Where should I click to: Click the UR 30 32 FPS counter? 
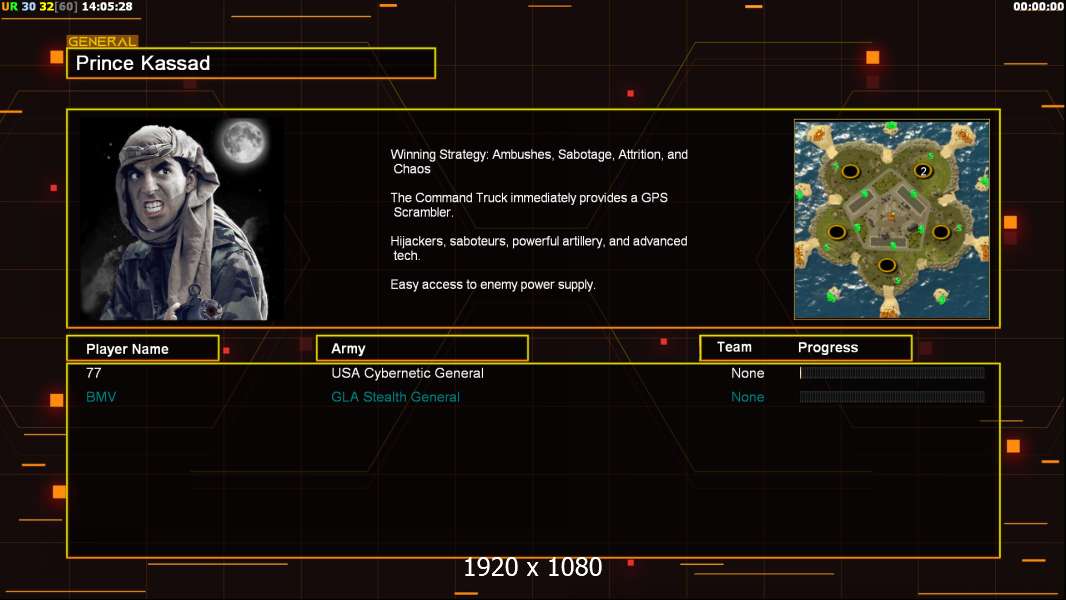(39, 7)
